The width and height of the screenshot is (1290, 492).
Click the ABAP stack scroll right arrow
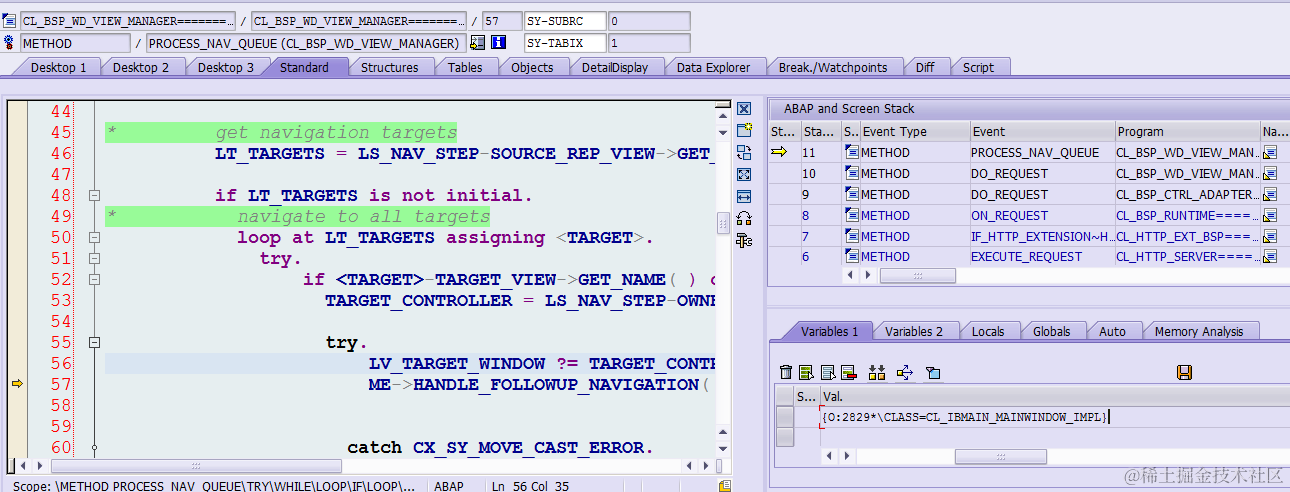tap(867, 275)
